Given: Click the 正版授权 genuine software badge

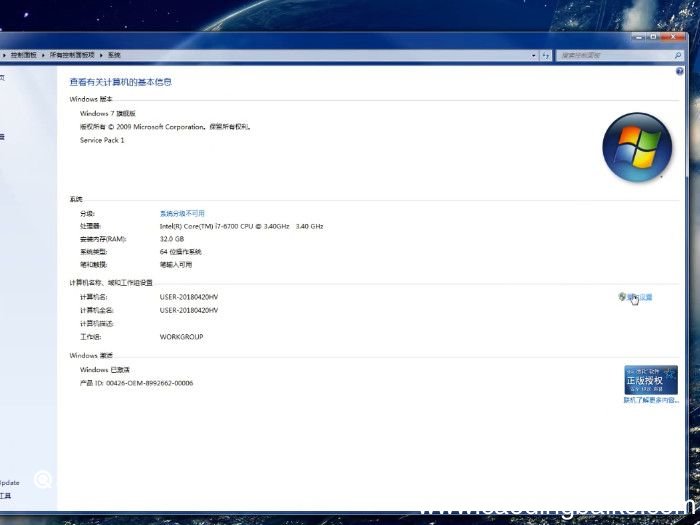Looking at the screenshot, I should 651,379.
